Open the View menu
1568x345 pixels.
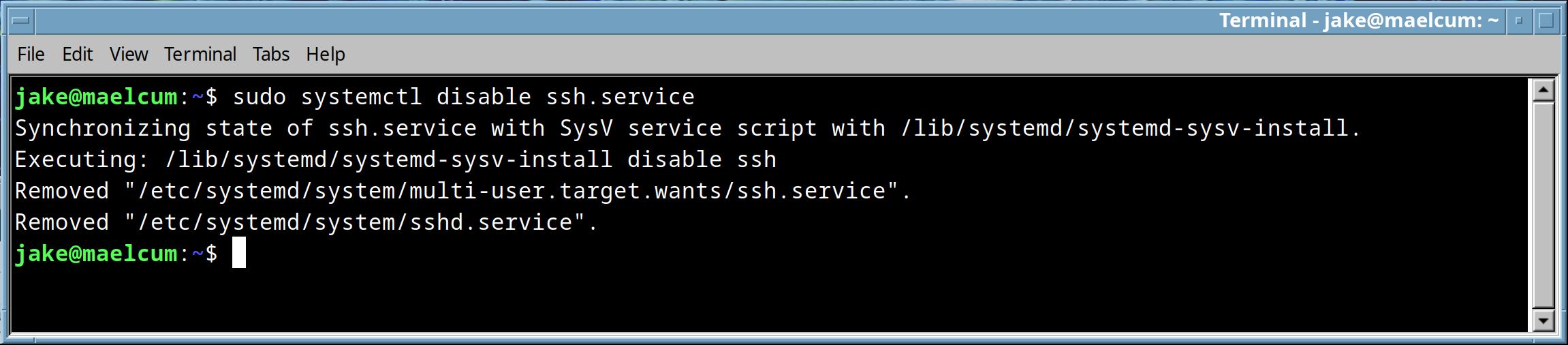(x=128, y=54)
